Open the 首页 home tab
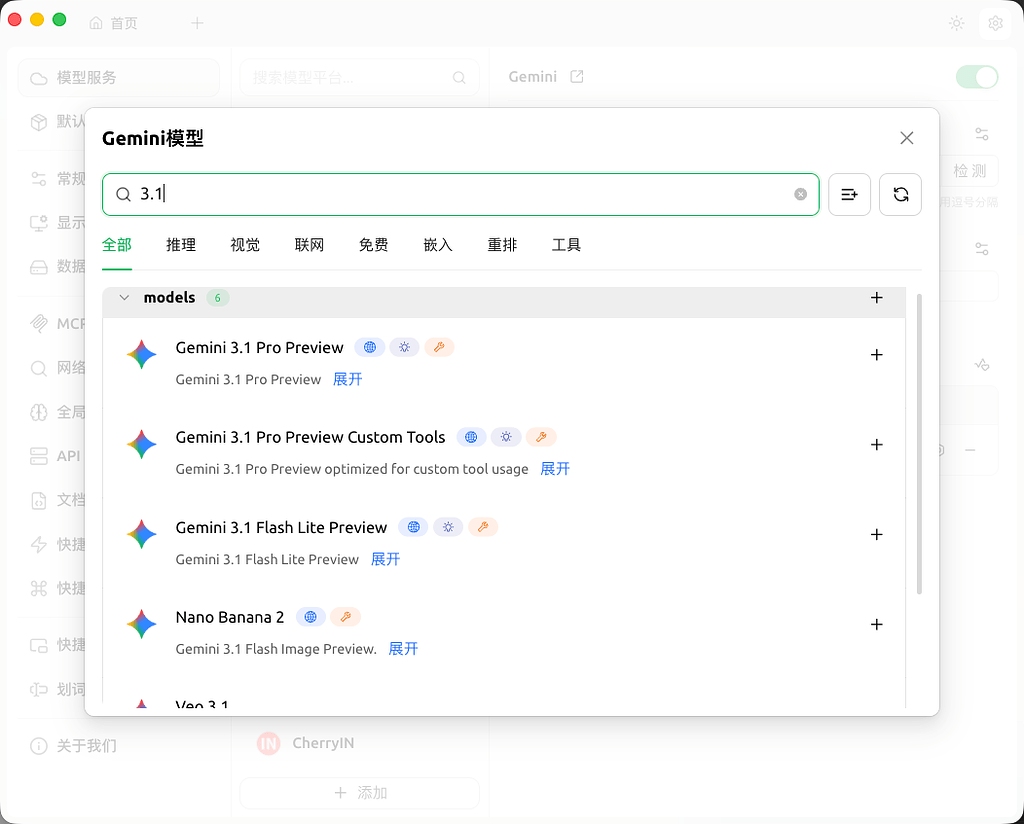Viewport: 1024px width, 824px height. click(114, 24)
